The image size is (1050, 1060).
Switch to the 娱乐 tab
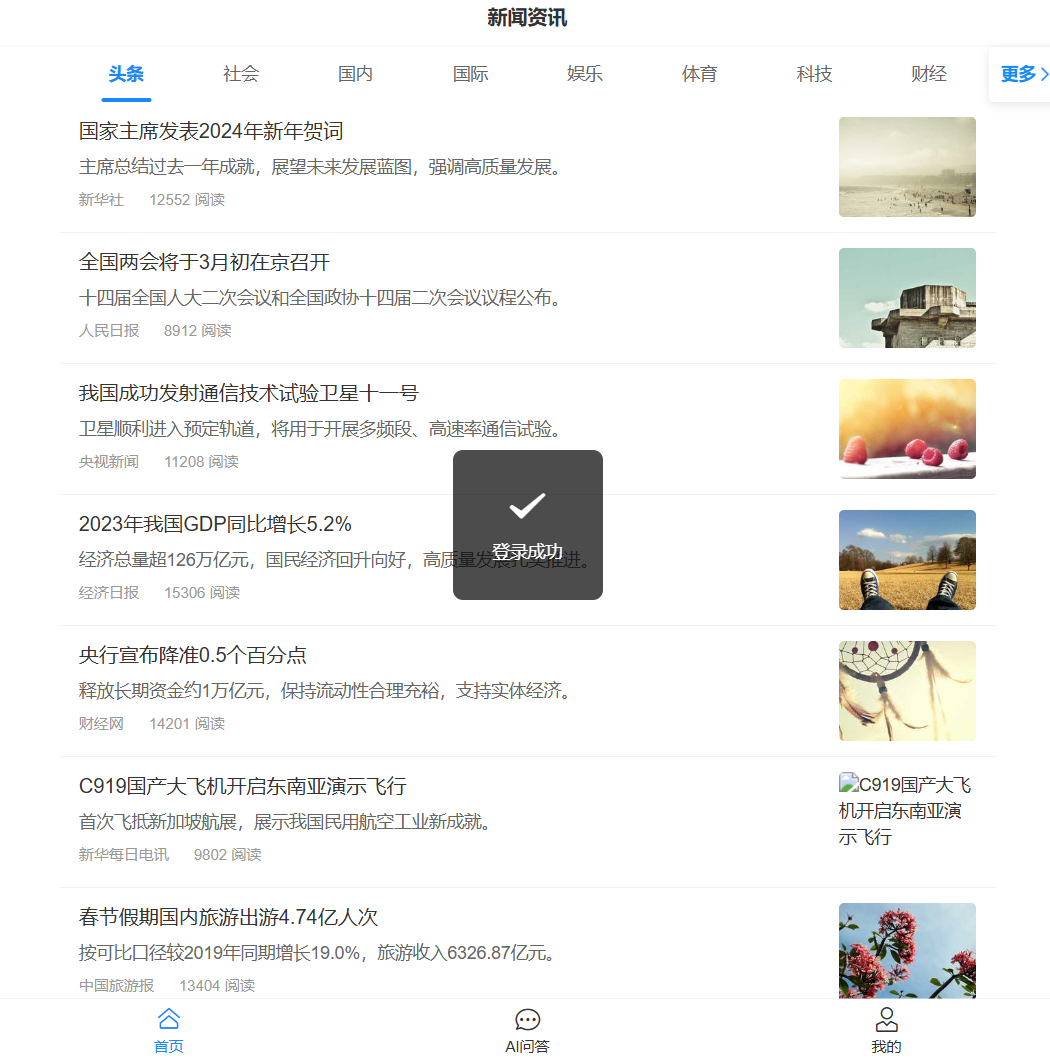coord(585,74)
